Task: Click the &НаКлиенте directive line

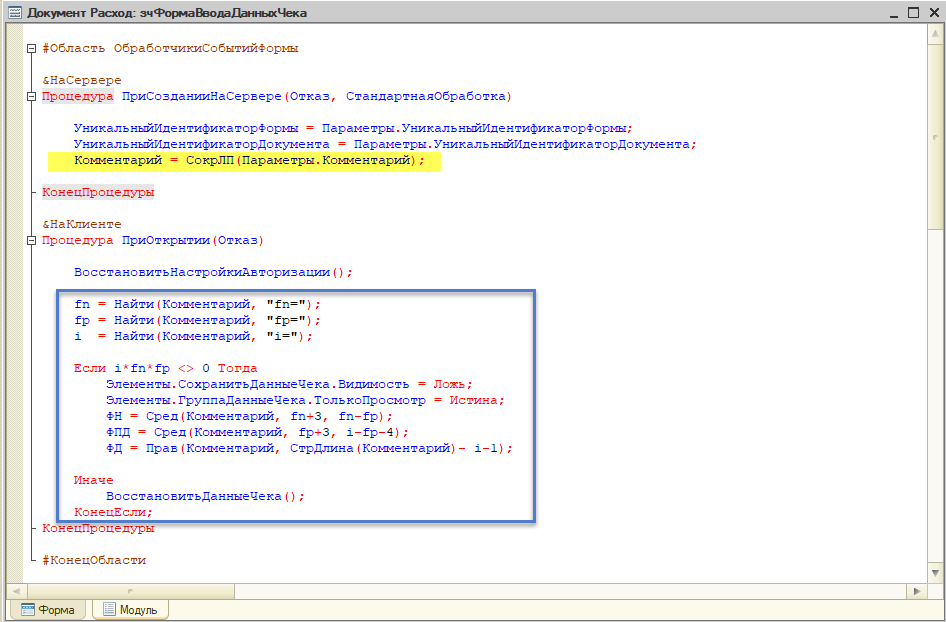Action: [81, 224]
